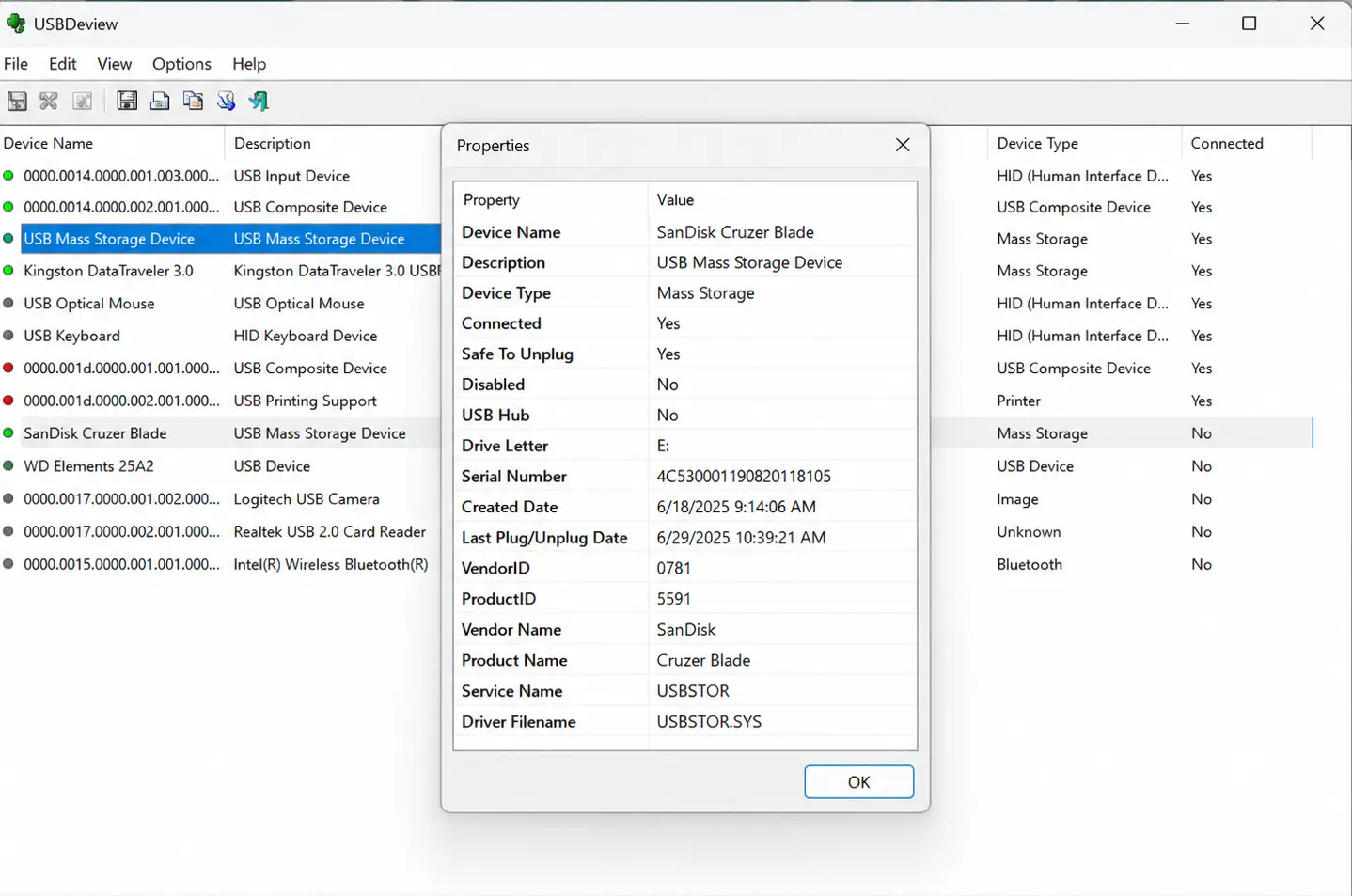Screen dimensions: 1352x896
Task: Click green dot of highlighted USB Mass Storage Device
Action: tap(8, 239)
